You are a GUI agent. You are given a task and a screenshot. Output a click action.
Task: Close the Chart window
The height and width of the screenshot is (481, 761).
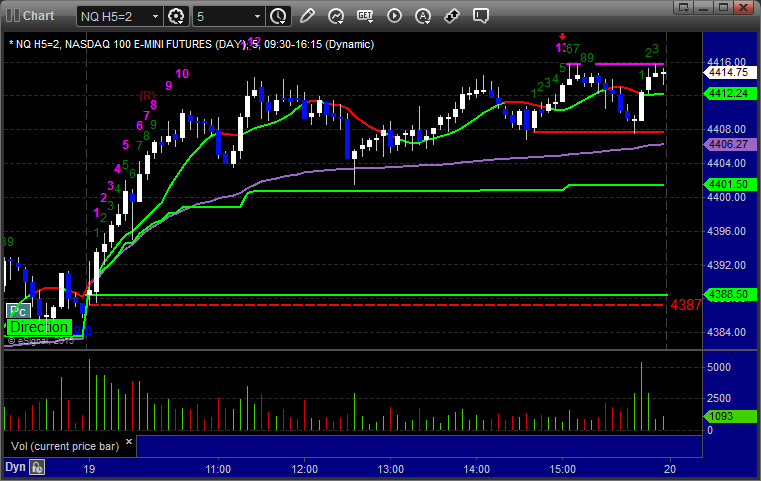(744, 7)
